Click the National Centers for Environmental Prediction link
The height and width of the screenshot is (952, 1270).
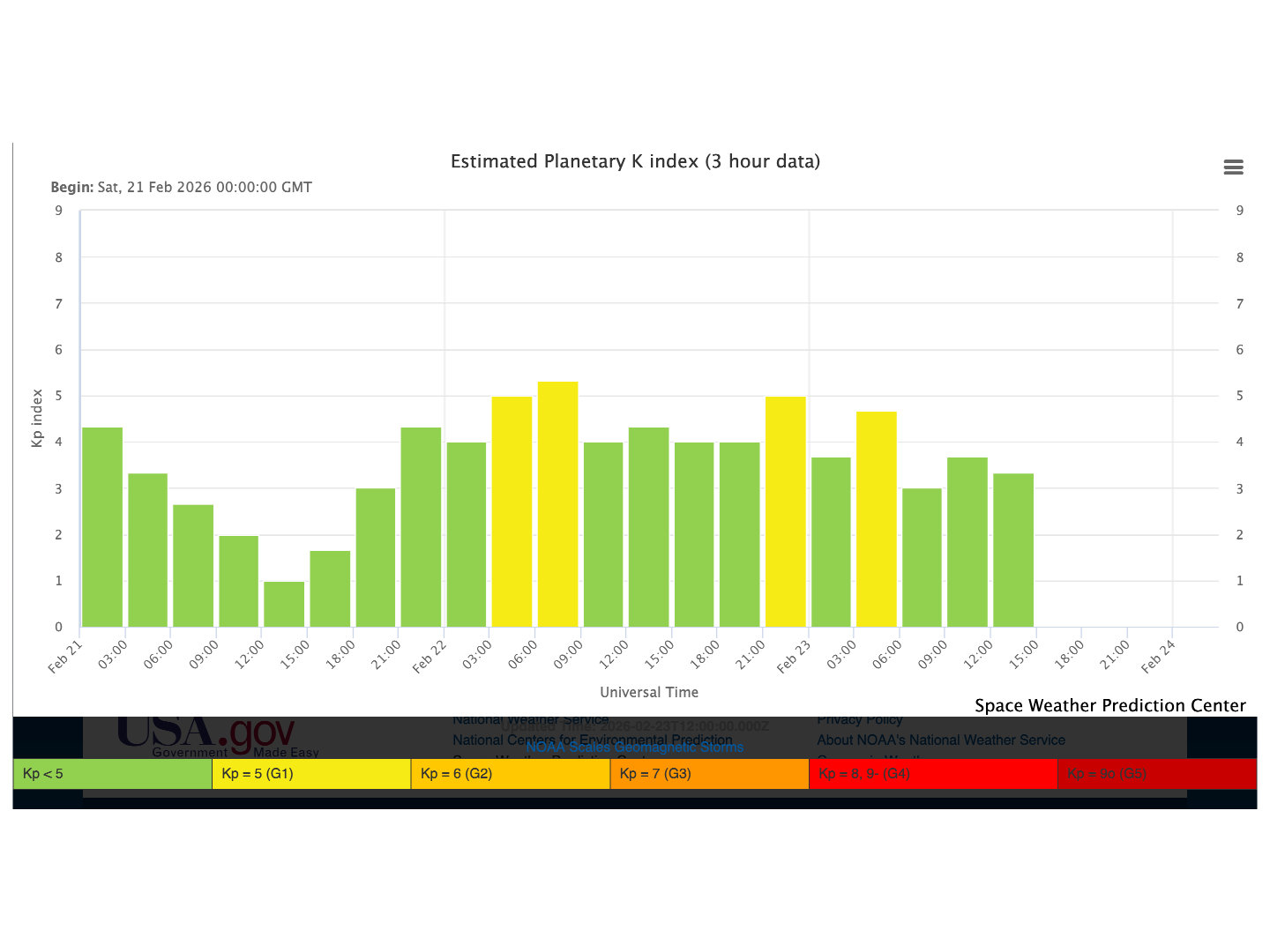pos(592,740)
